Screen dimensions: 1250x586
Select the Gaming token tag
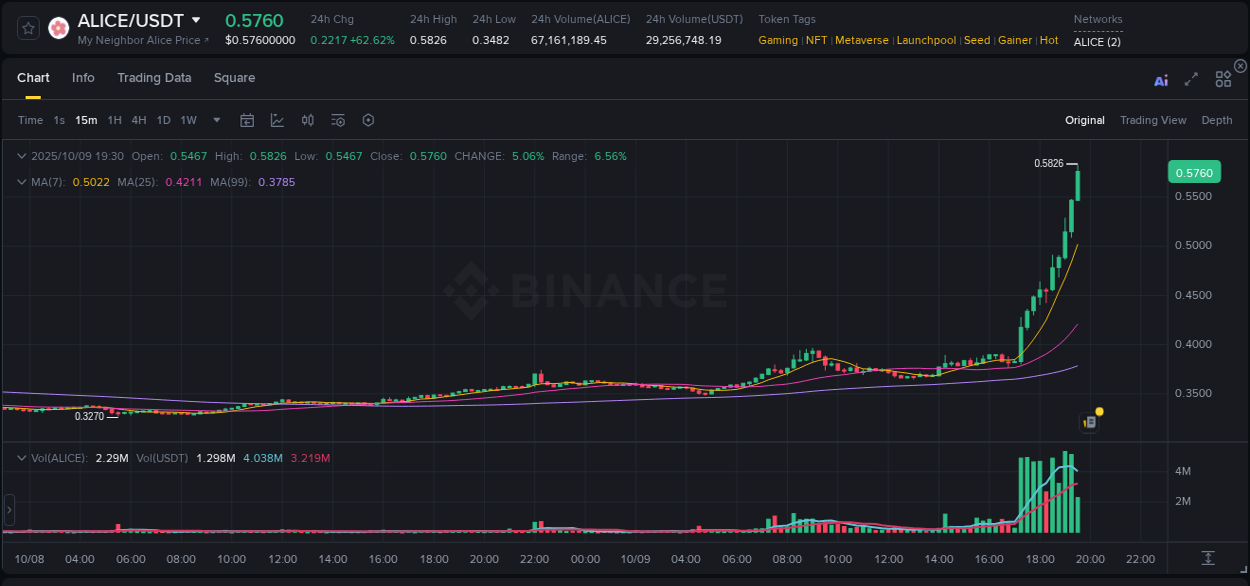pos(777,40)
